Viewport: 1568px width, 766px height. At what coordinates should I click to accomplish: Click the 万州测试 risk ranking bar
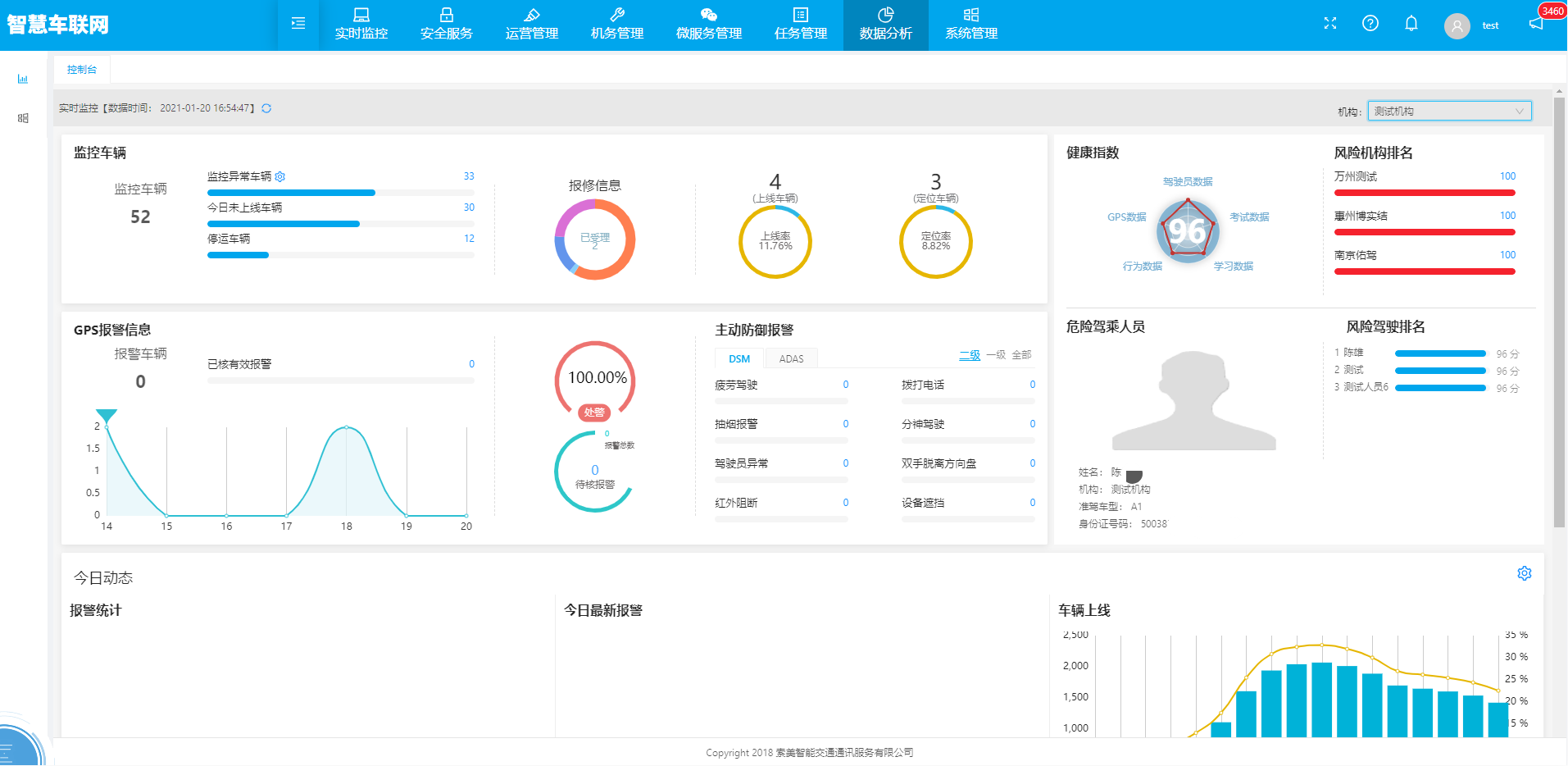pyautogui.click(x=1424, y=193)
